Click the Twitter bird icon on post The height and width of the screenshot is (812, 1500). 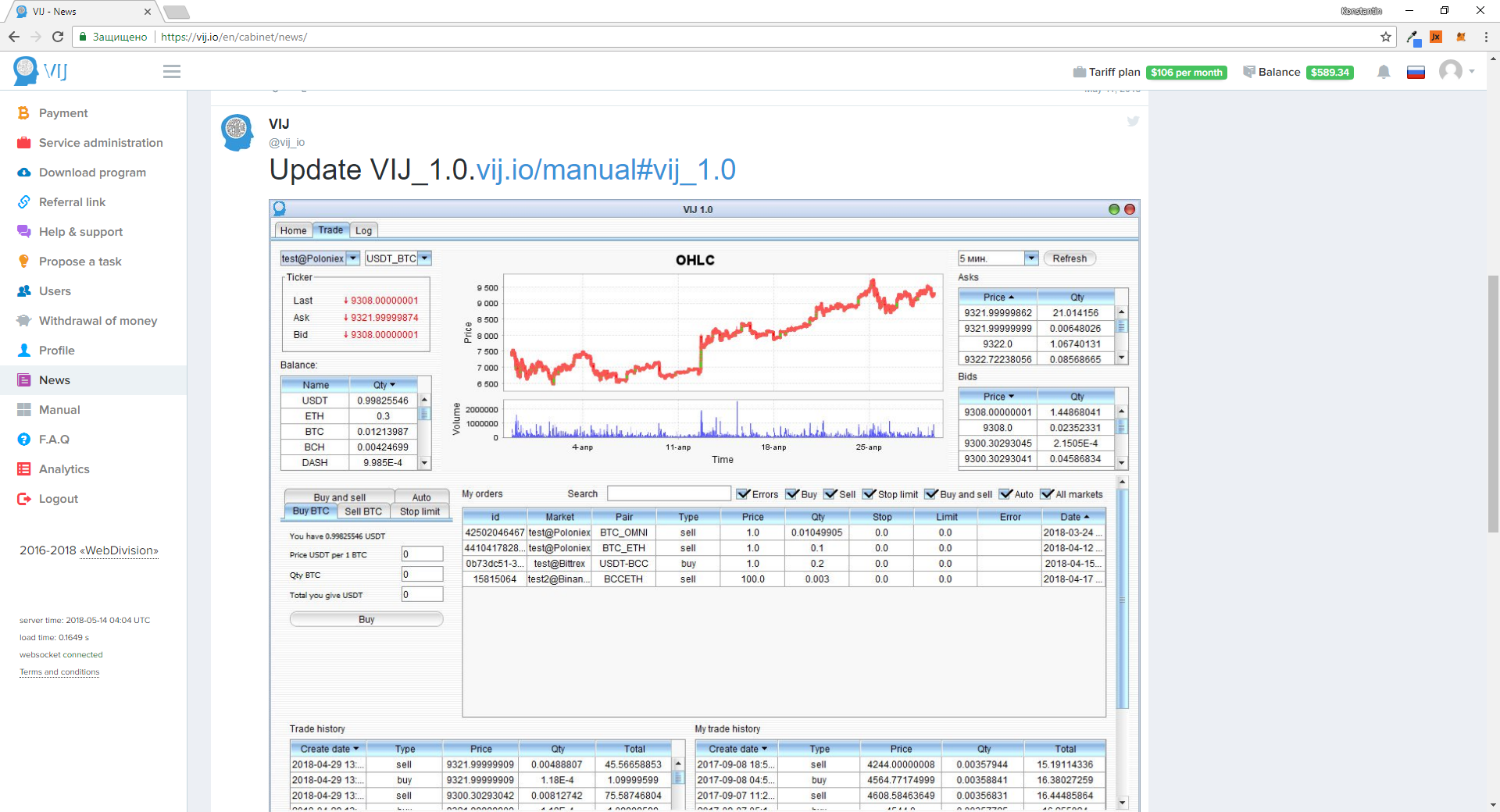click(1133, 121)
